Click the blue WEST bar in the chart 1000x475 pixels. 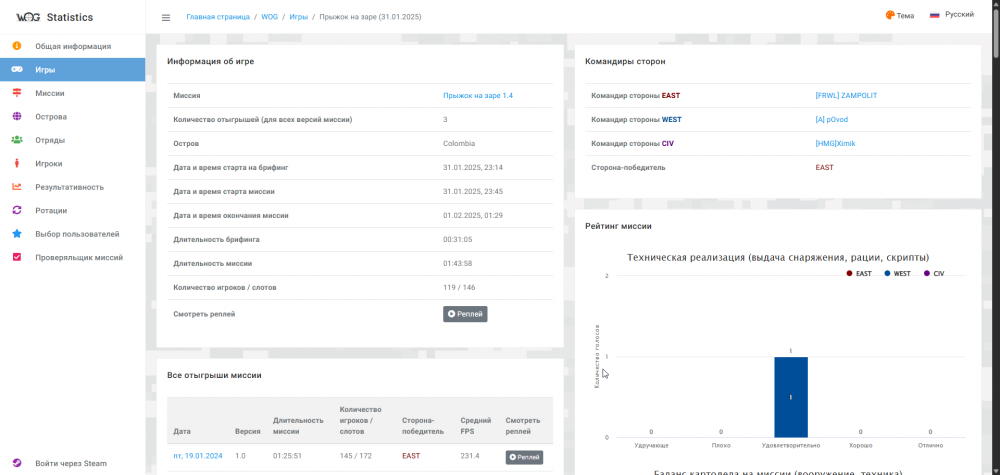[790, 397]
